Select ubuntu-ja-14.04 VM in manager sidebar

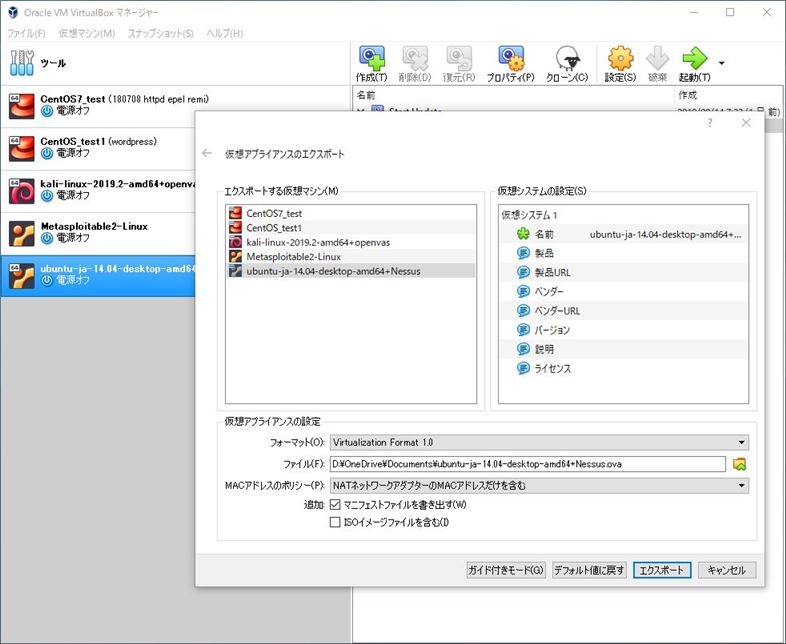tap(98, 275)
